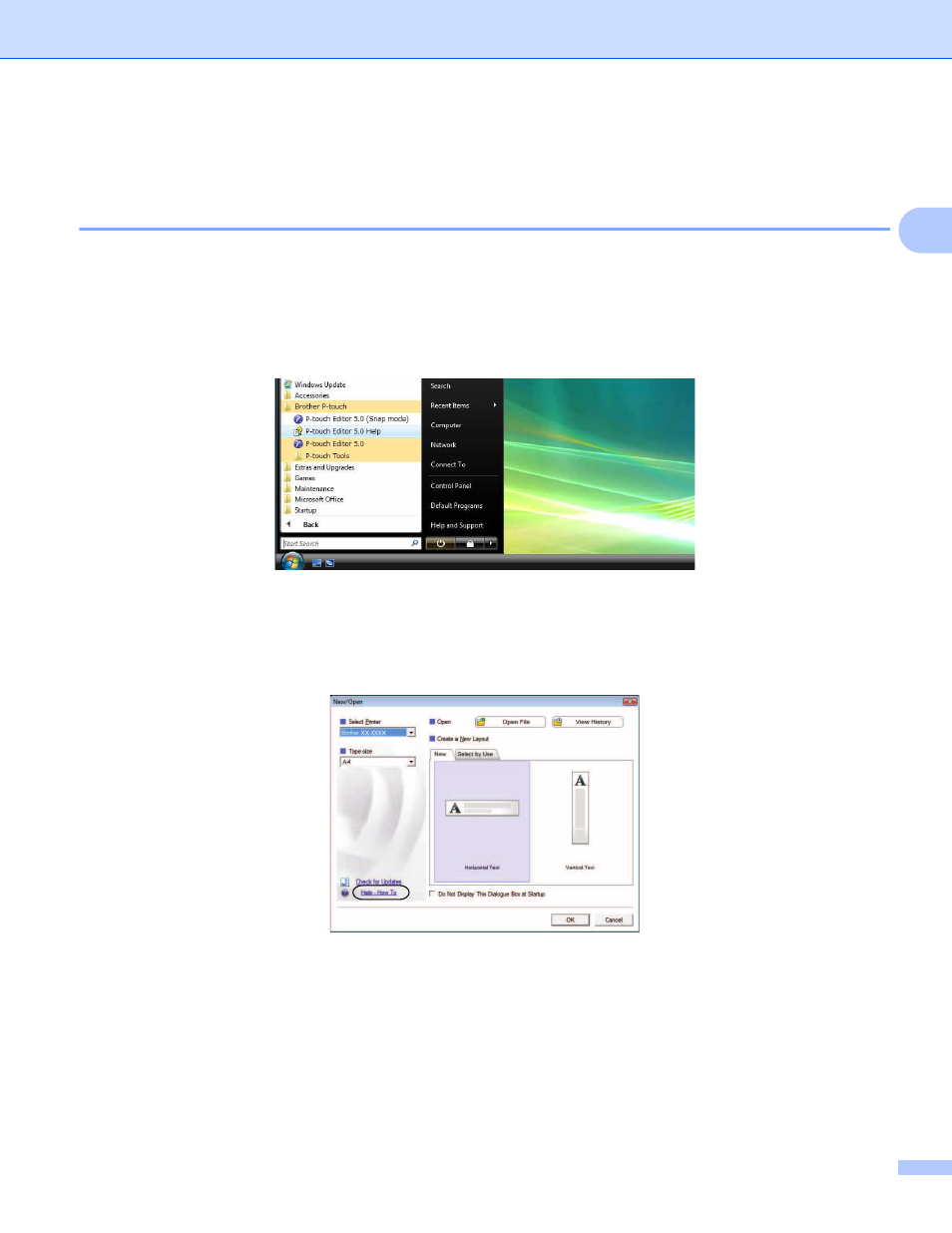Switch to the New tab
The width and height of the screenshot is (952, 1233).
(x=440, y=754)
